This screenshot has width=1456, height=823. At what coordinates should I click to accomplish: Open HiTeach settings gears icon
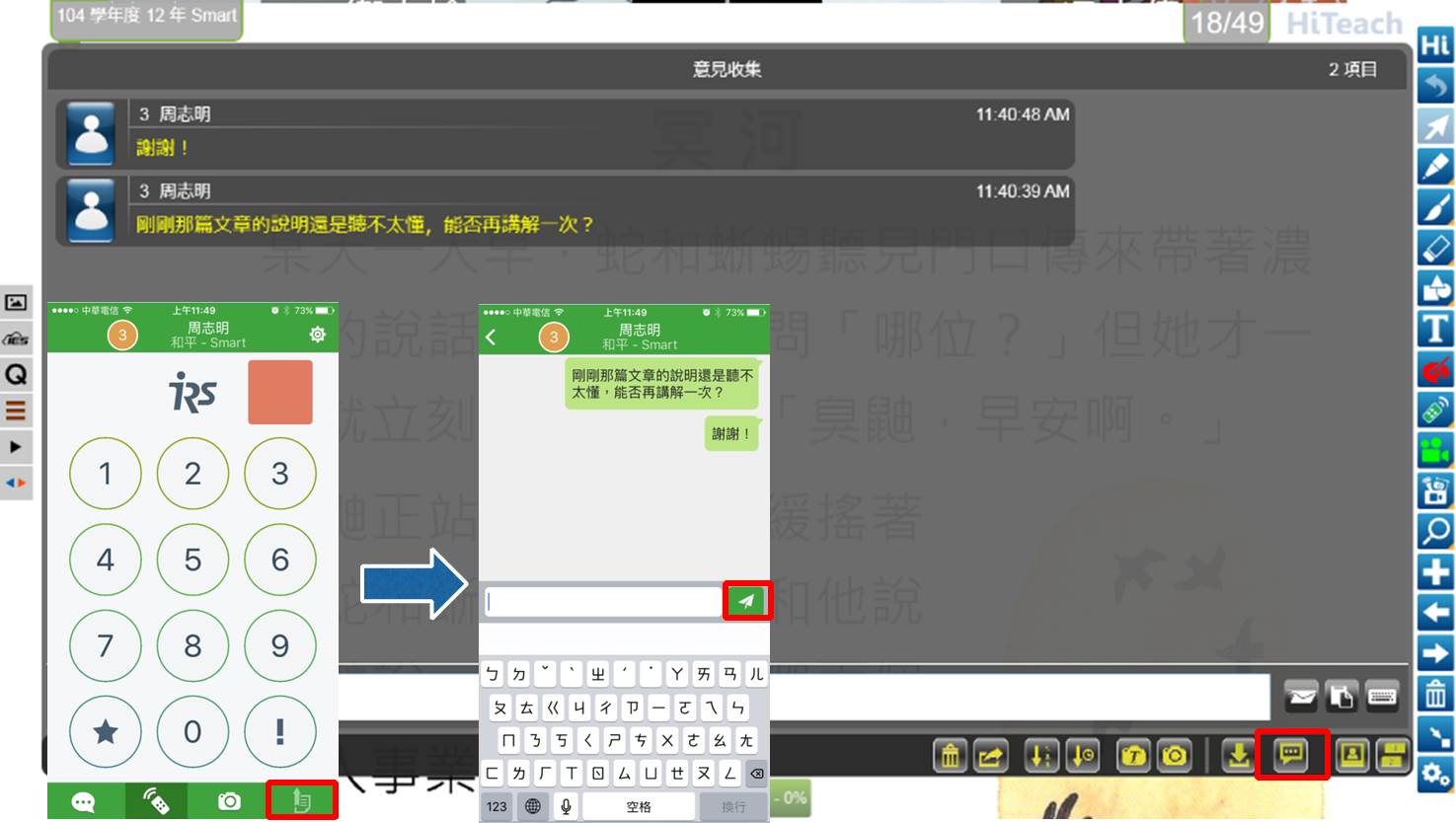click(x=1435, y=775)
